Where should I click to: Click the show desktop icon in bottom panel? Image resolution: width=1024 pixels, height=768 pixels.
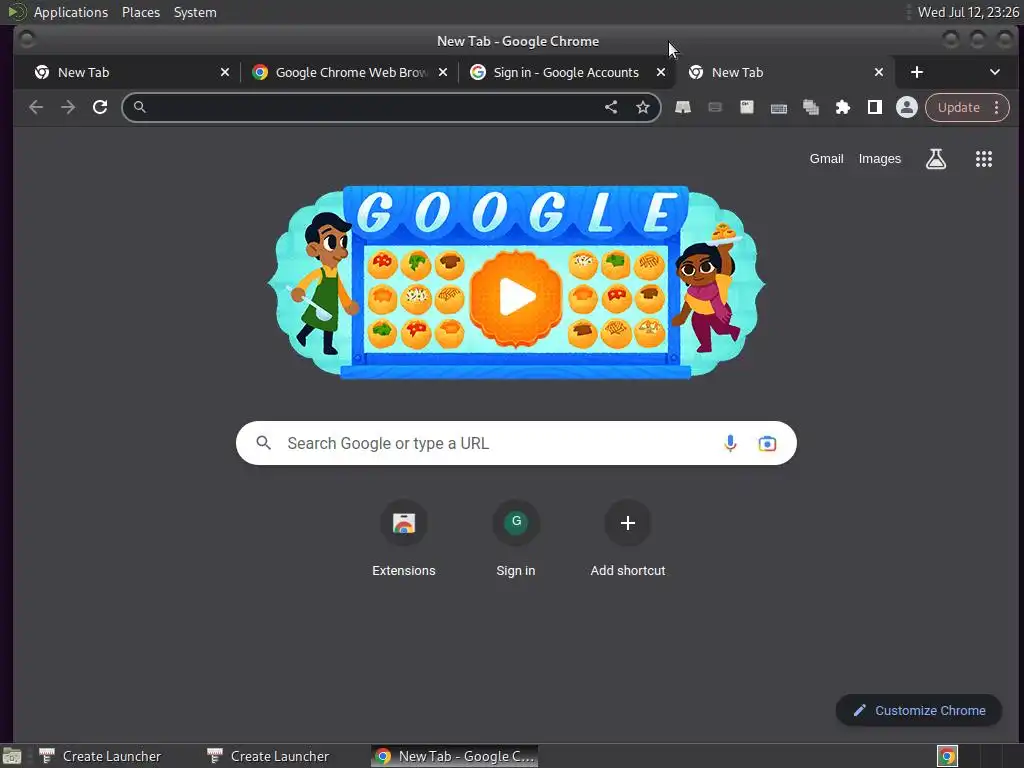click(12, 756)
